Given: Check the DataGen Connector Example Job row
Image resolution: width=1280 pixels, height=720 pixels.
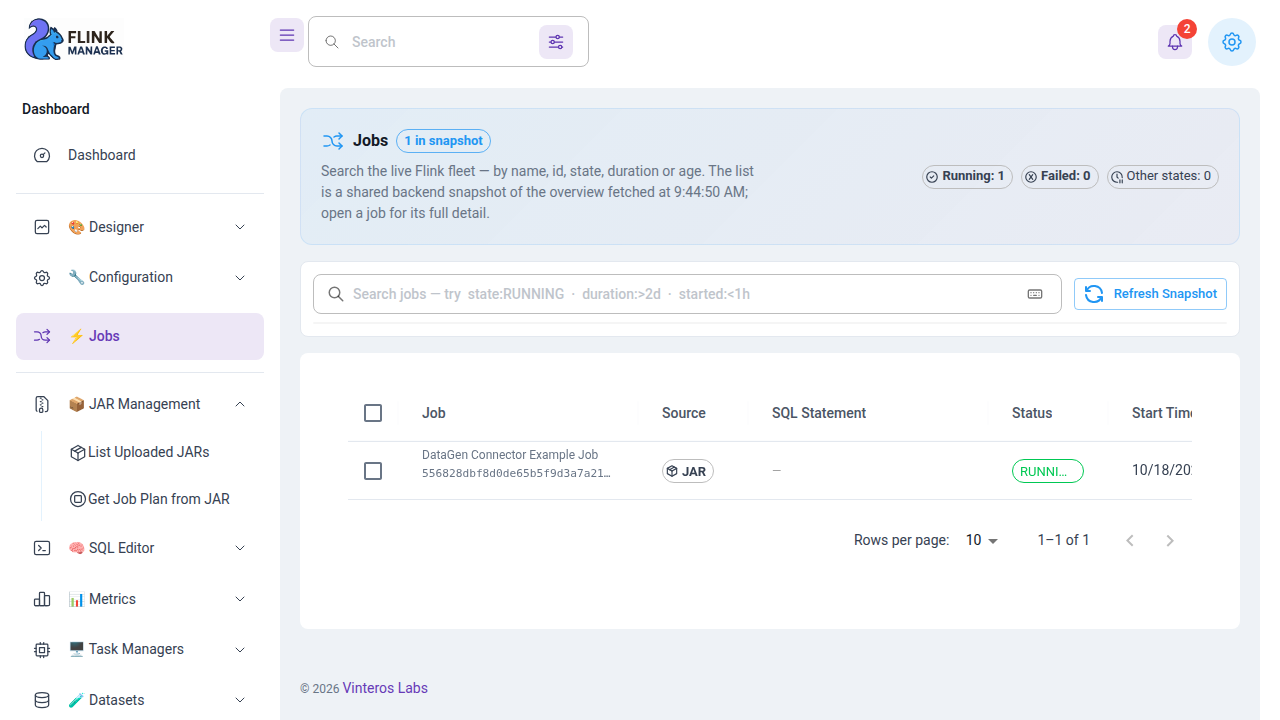Looking at the screenshot, I should (373, 471).
